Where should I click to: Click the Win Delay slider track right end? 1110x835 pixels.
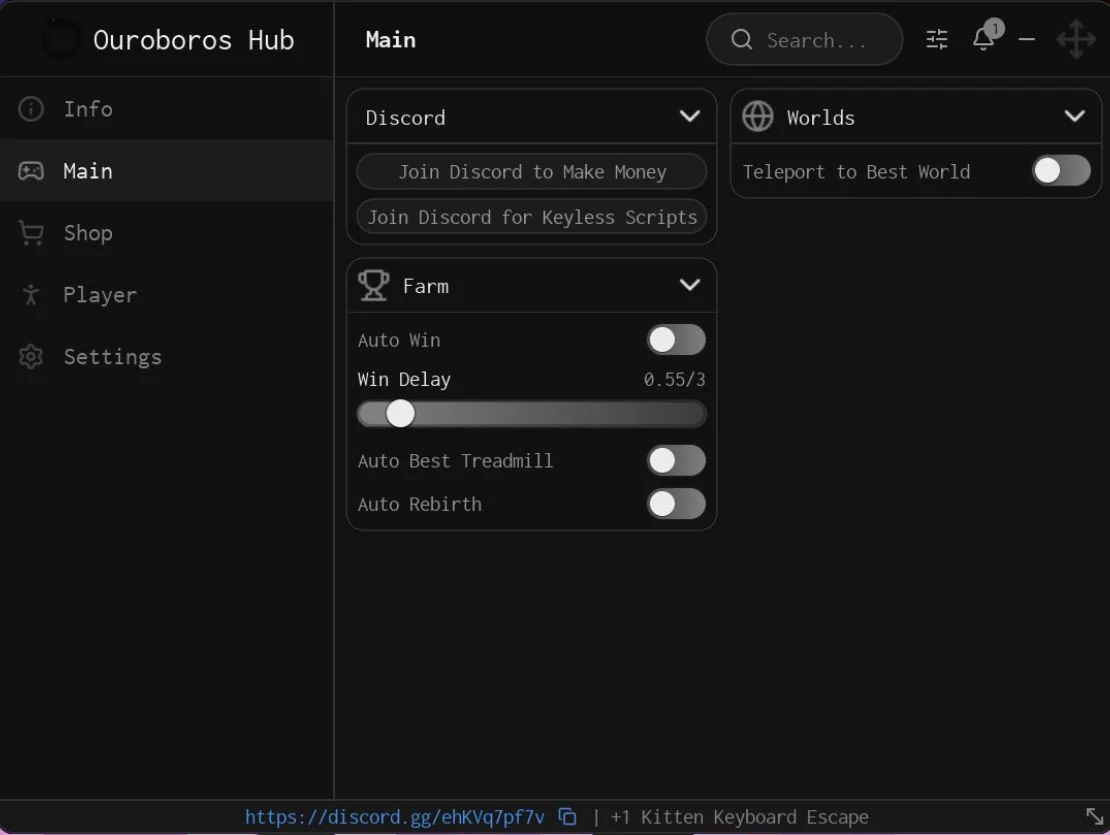coord(699,414)
